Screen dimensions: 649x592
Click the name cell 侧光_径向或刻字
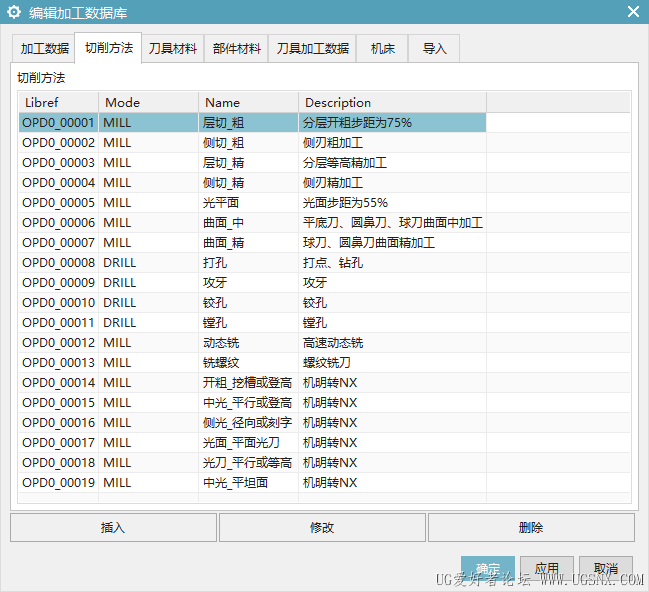click(248, 423)
